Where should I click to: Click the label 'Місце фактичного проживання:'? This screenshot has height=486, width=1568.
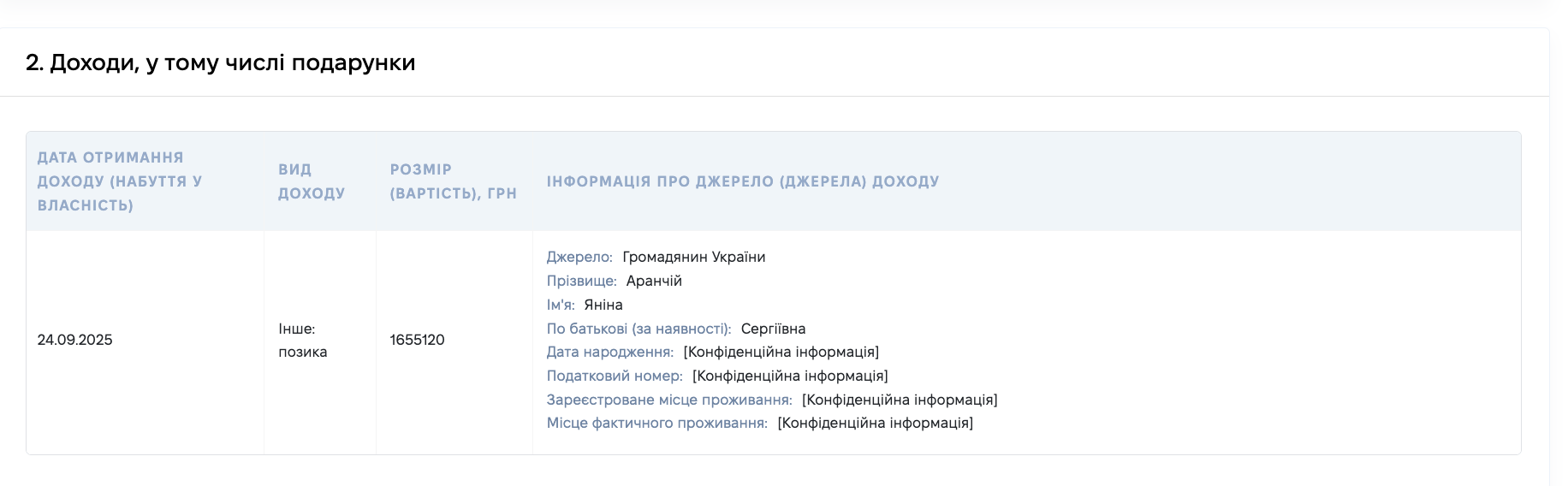click(x=657, y=423)
